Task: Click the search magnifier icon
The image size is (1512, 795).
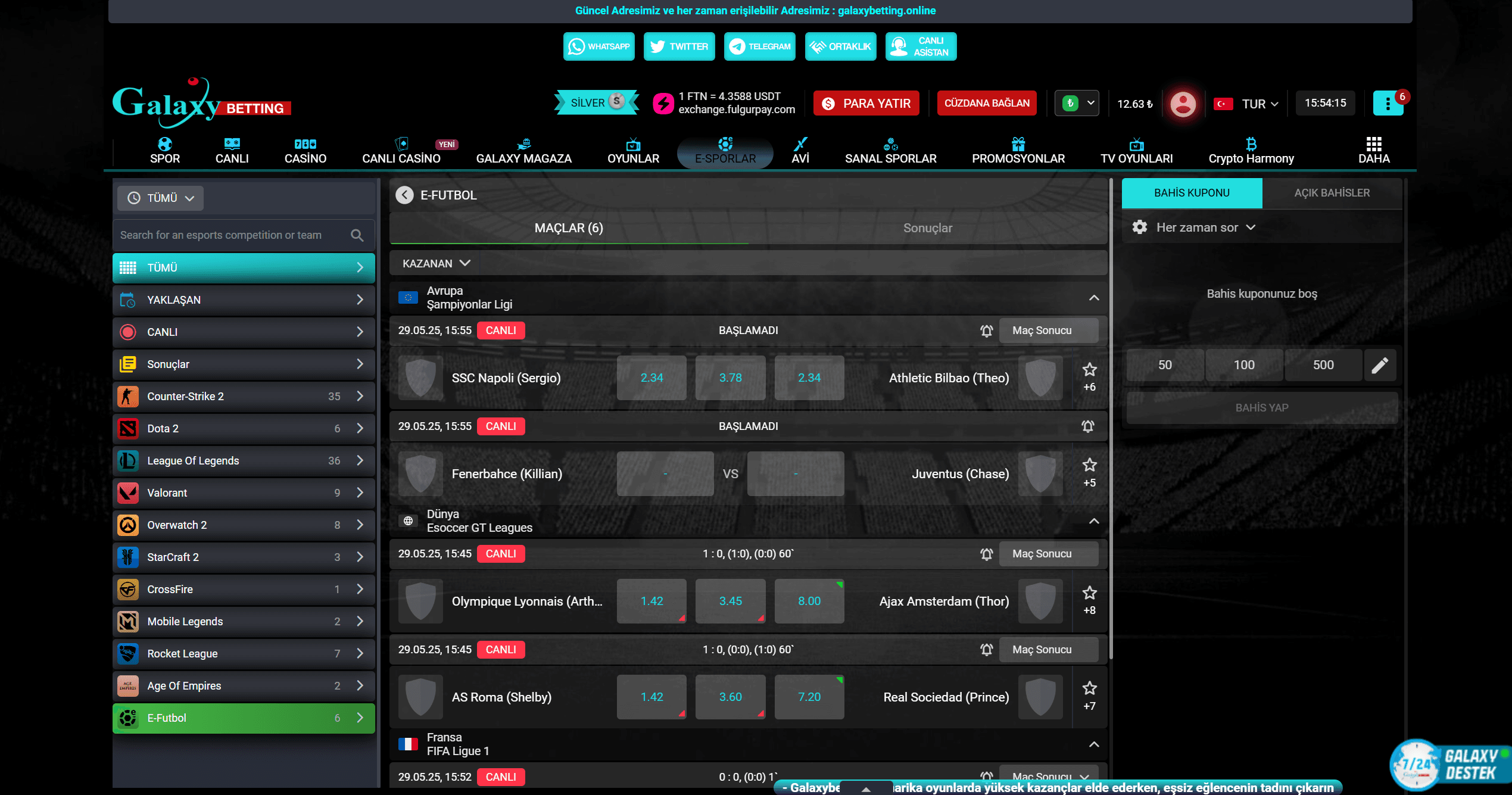Action: (357, 235)
